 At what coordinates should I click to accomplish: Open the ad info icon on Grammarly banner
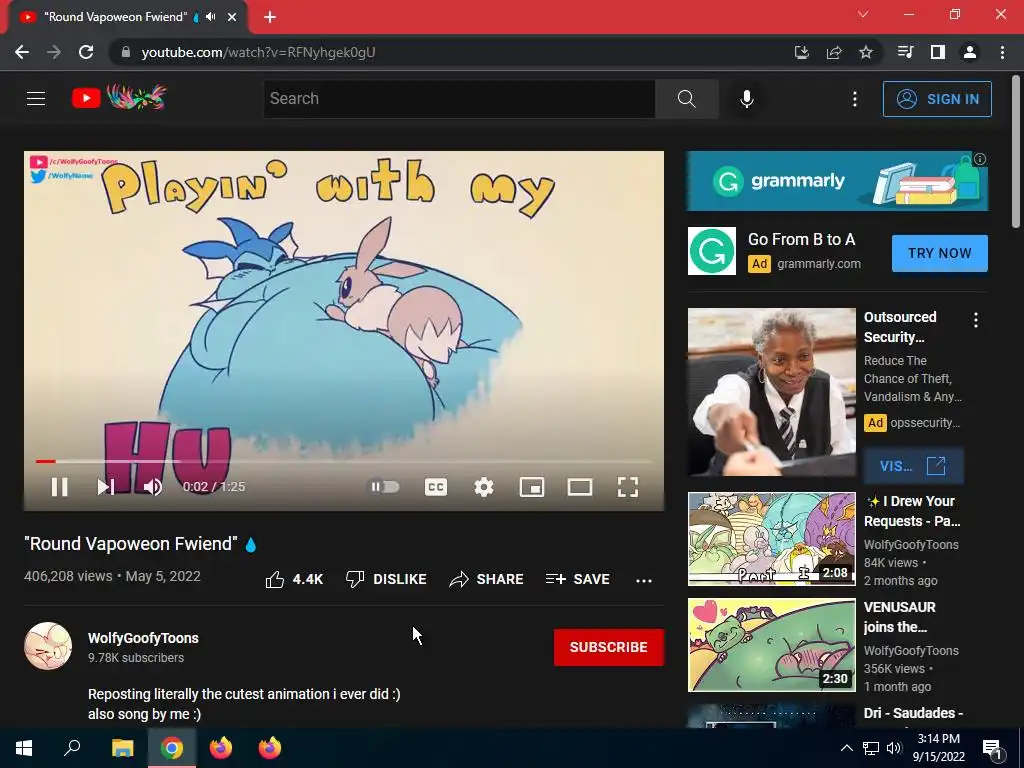[x=980, y=159]
